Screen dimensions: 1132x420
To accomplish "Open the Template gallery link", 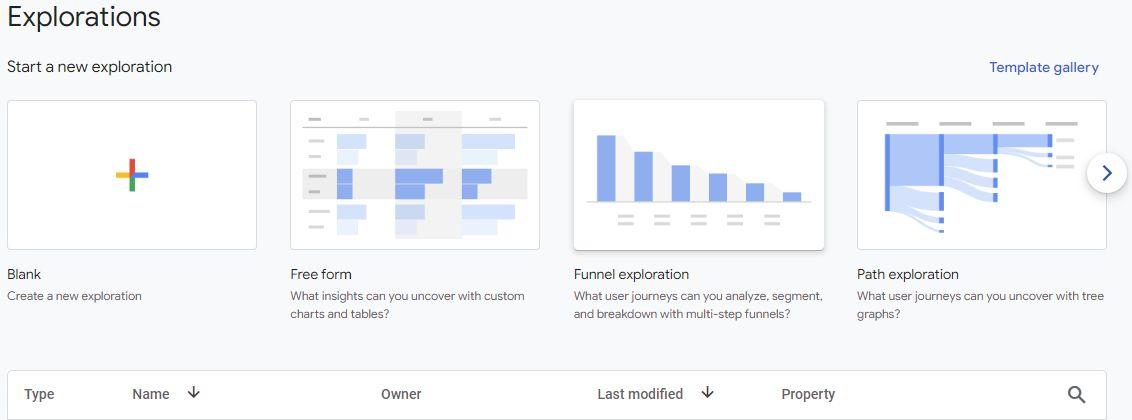I will [1043, 68].
